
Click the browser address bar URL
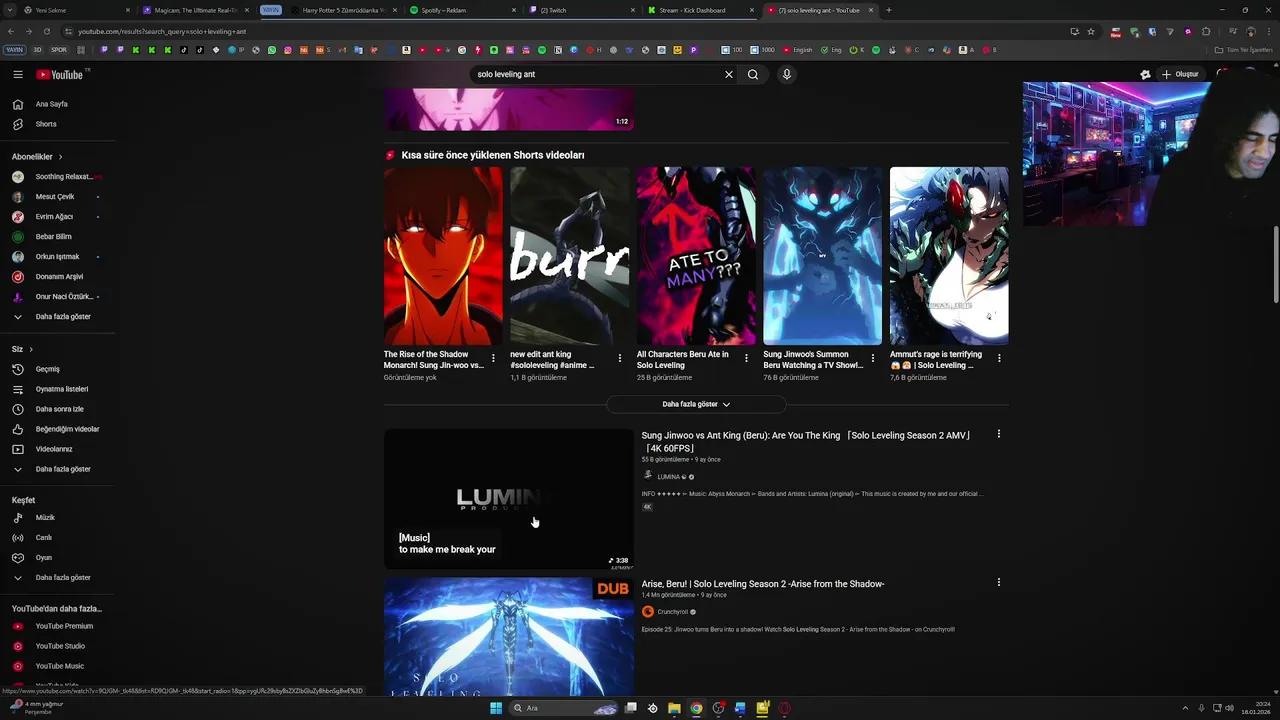tap(162, 31)
